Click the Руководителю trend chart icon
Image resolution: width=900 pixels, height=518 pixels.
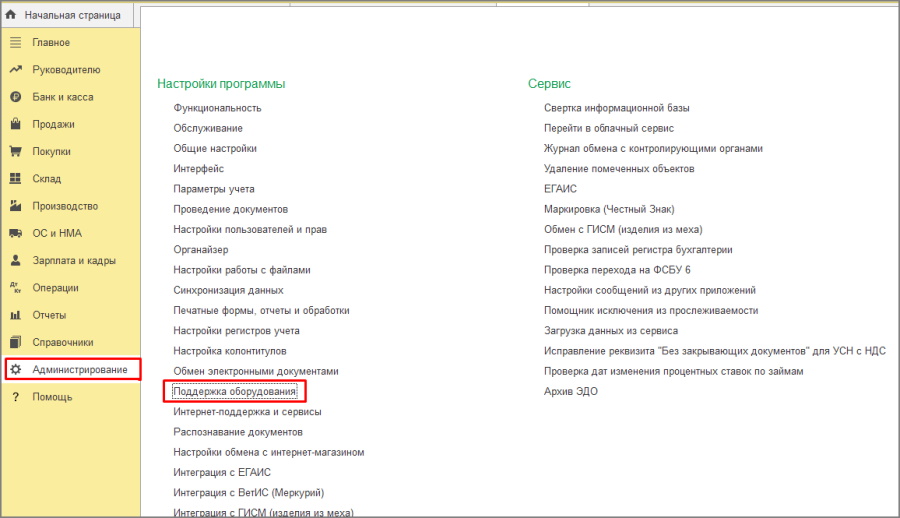[x=15, y=69]
